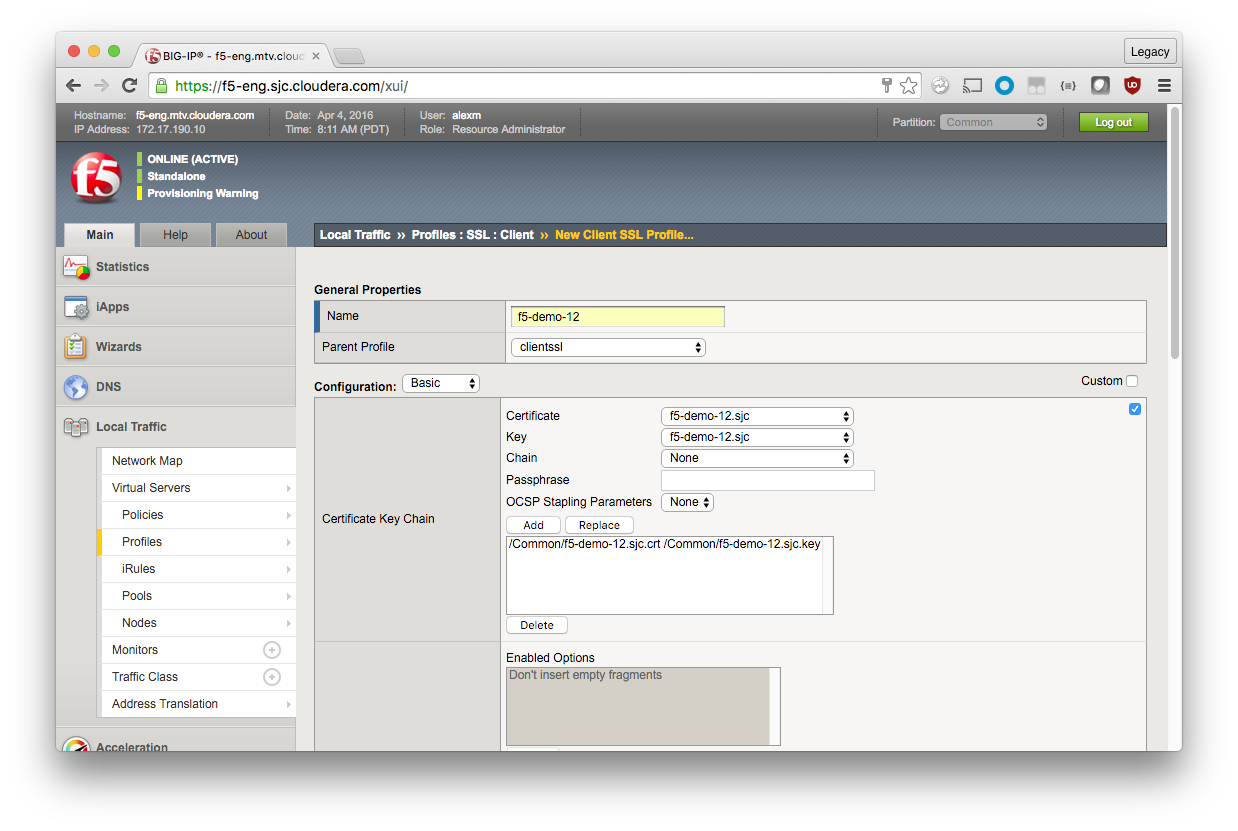Click the Local Traffic icon
1238x831 pixels.
tap(76, 427)
